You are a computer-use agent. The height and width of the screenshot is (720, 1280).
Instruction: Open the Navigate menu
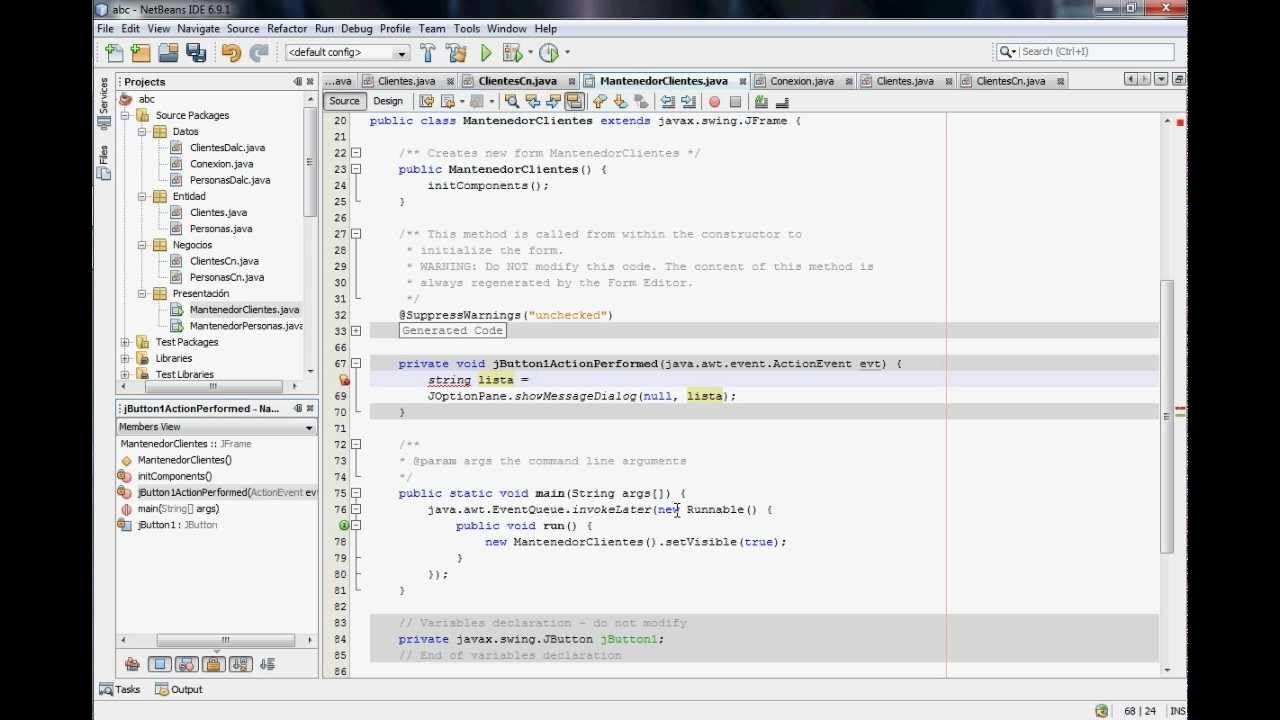pos(198,29)
